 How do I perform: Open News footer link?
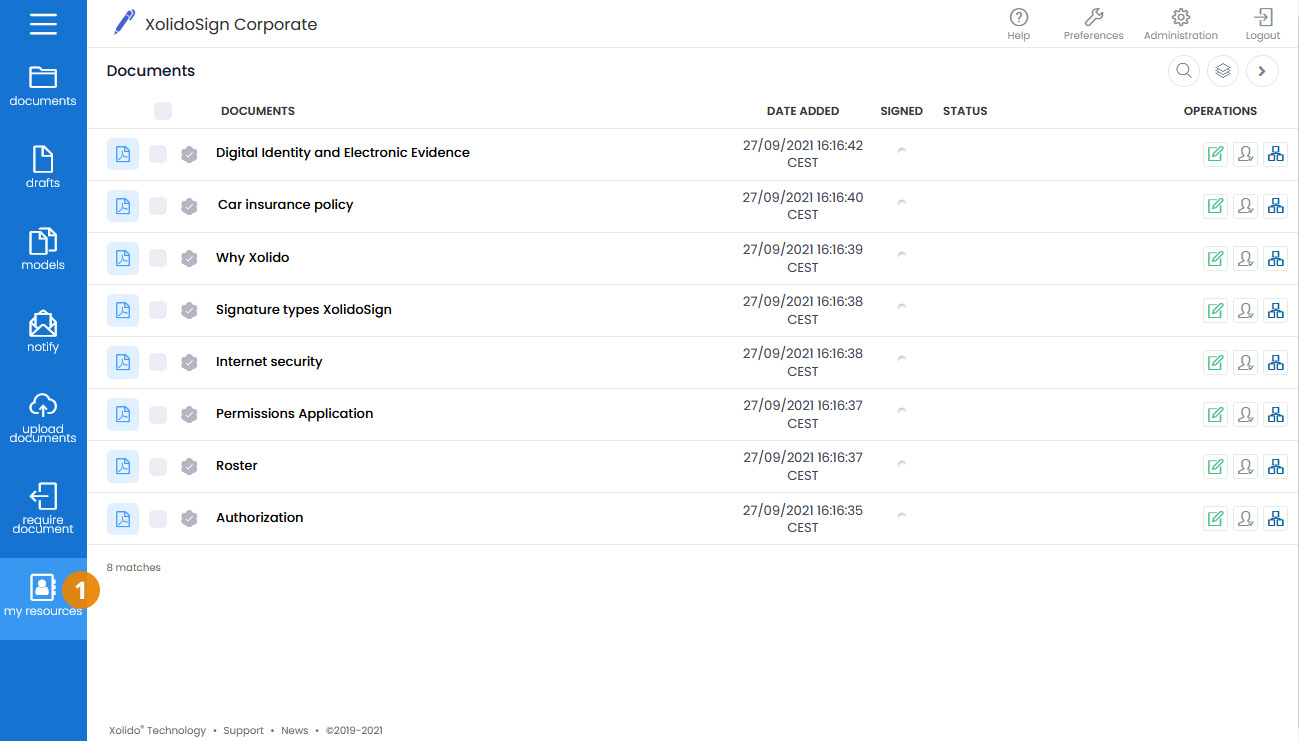(x=295, y=731)
